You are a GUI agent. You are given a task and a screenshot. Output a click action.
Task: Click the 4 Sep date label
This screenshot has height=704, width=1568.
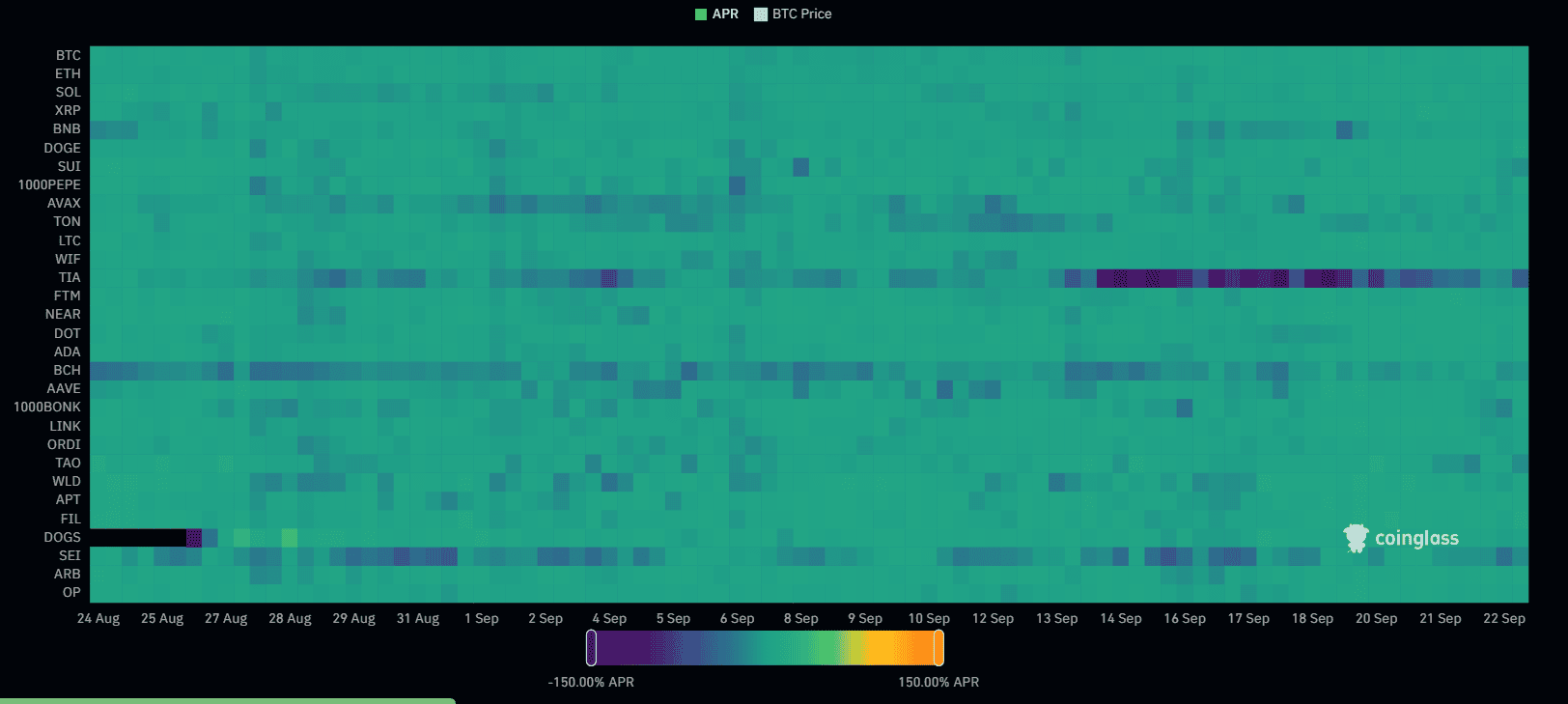pyautogui.click(x=609, y=618)
